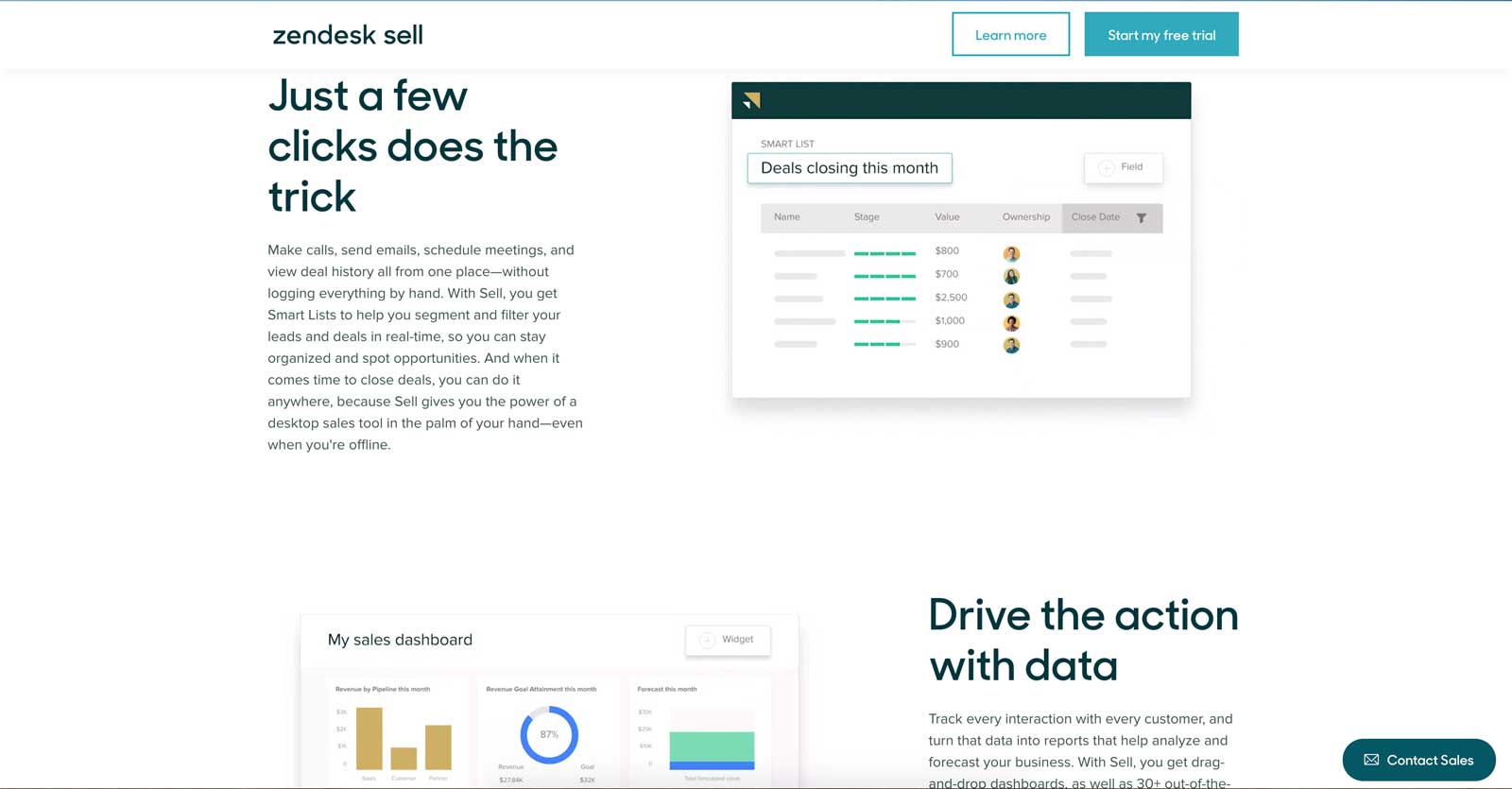Click the stage progress bar in $900 row
Image resolution: width=1512 pixels, height=789 pixels.
(885, 344)
